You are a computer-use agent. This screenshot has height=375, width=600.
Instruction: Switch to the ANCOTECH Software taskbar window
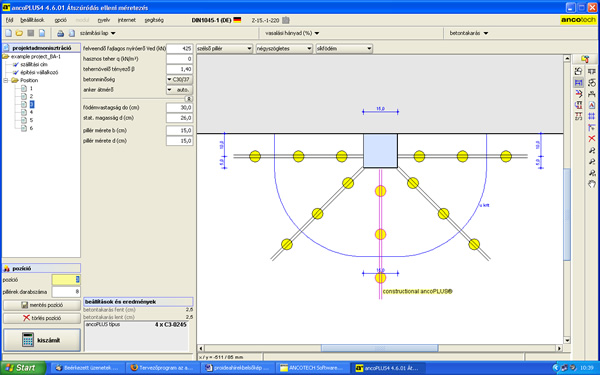tap(313, 368)
